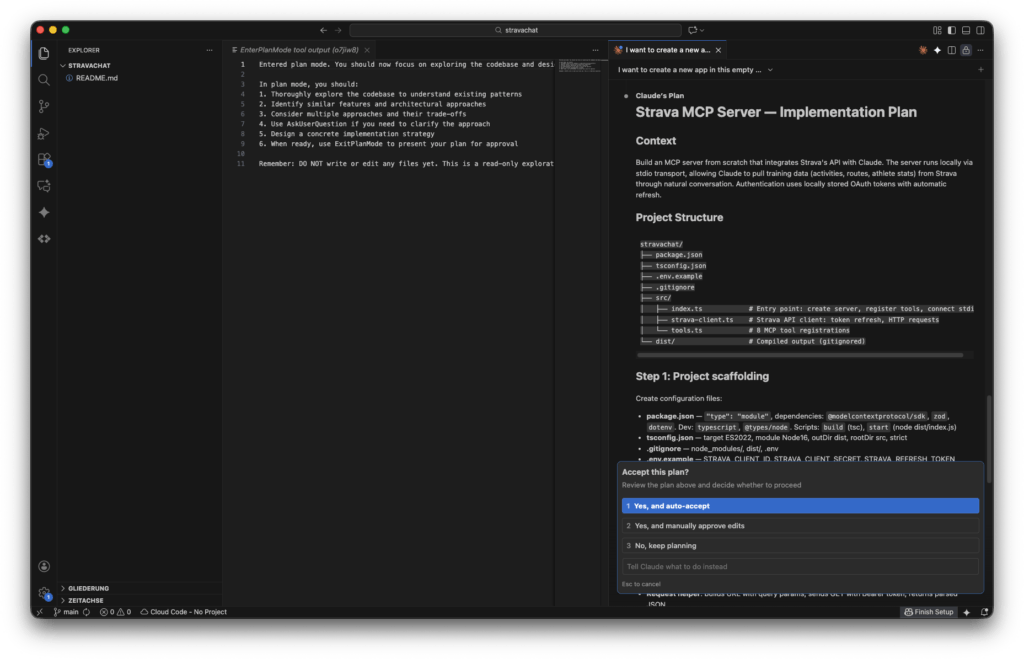Select 'Yes, and manually approve edits'

tap(800, 526)
